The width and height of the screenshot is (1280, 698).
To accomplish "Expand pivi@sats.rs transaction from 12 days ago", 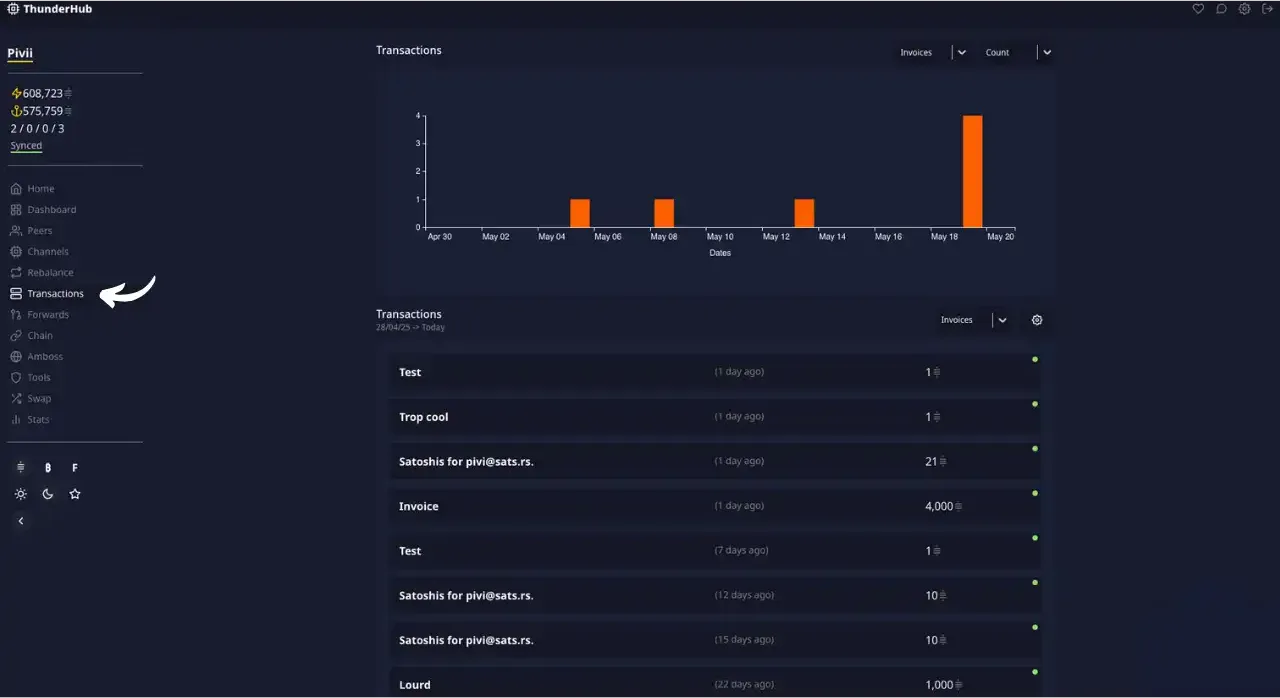I will (715, 595).
